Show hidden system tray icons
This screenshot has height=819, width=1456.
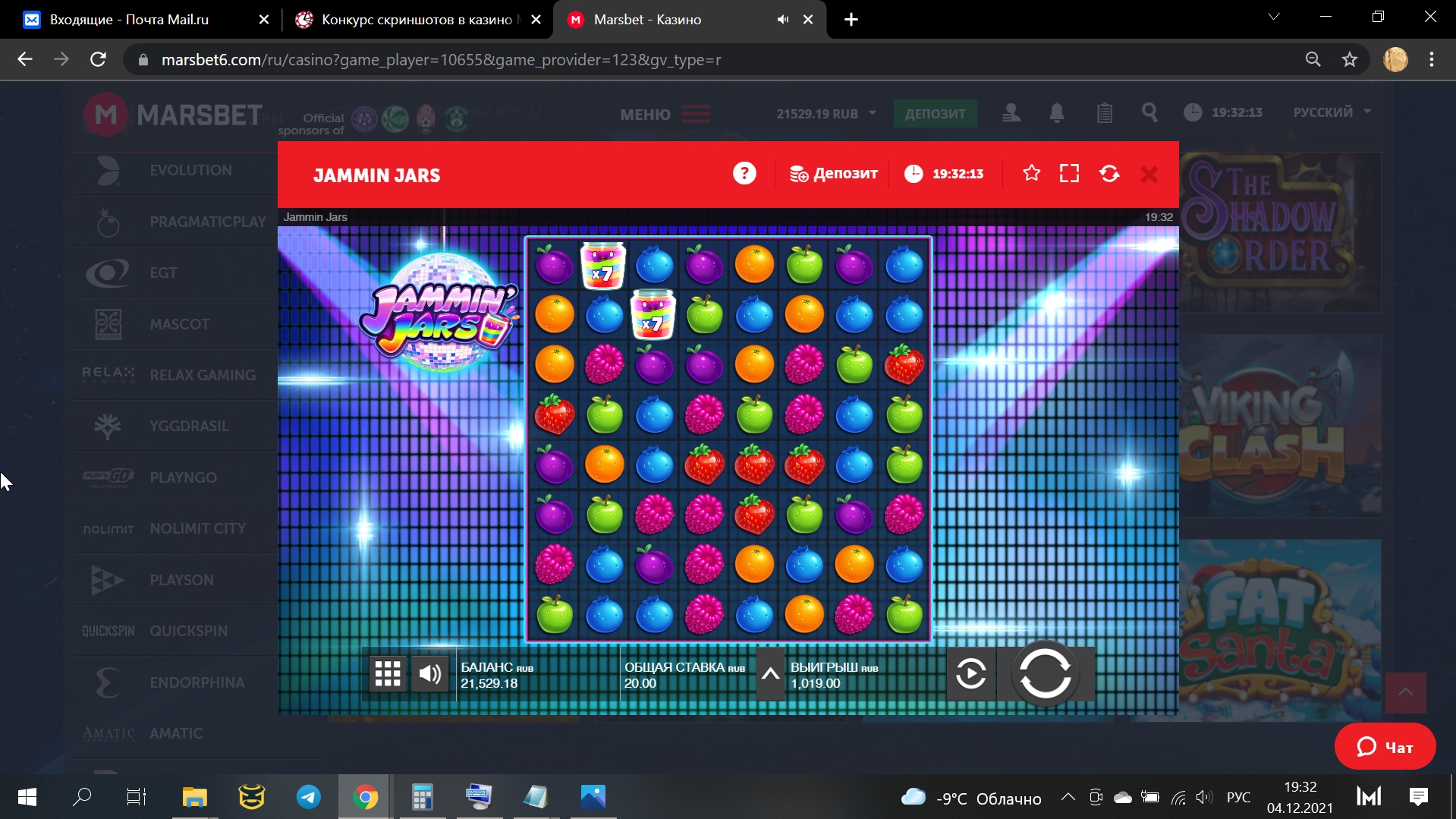click(x=1068, y=797)
